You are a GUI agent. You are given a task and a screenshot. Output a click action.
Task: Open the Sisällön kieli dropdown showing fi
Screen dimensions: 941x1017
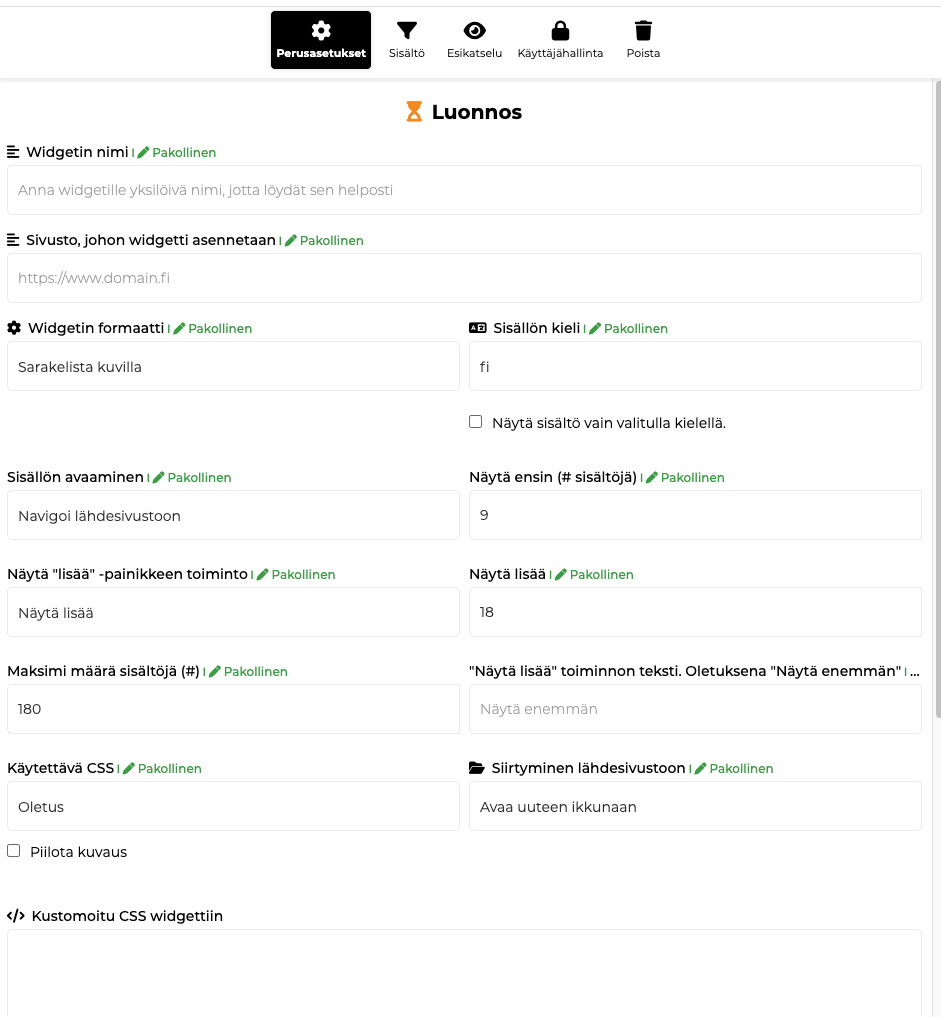pyautogui.click(x=695, y=366)
